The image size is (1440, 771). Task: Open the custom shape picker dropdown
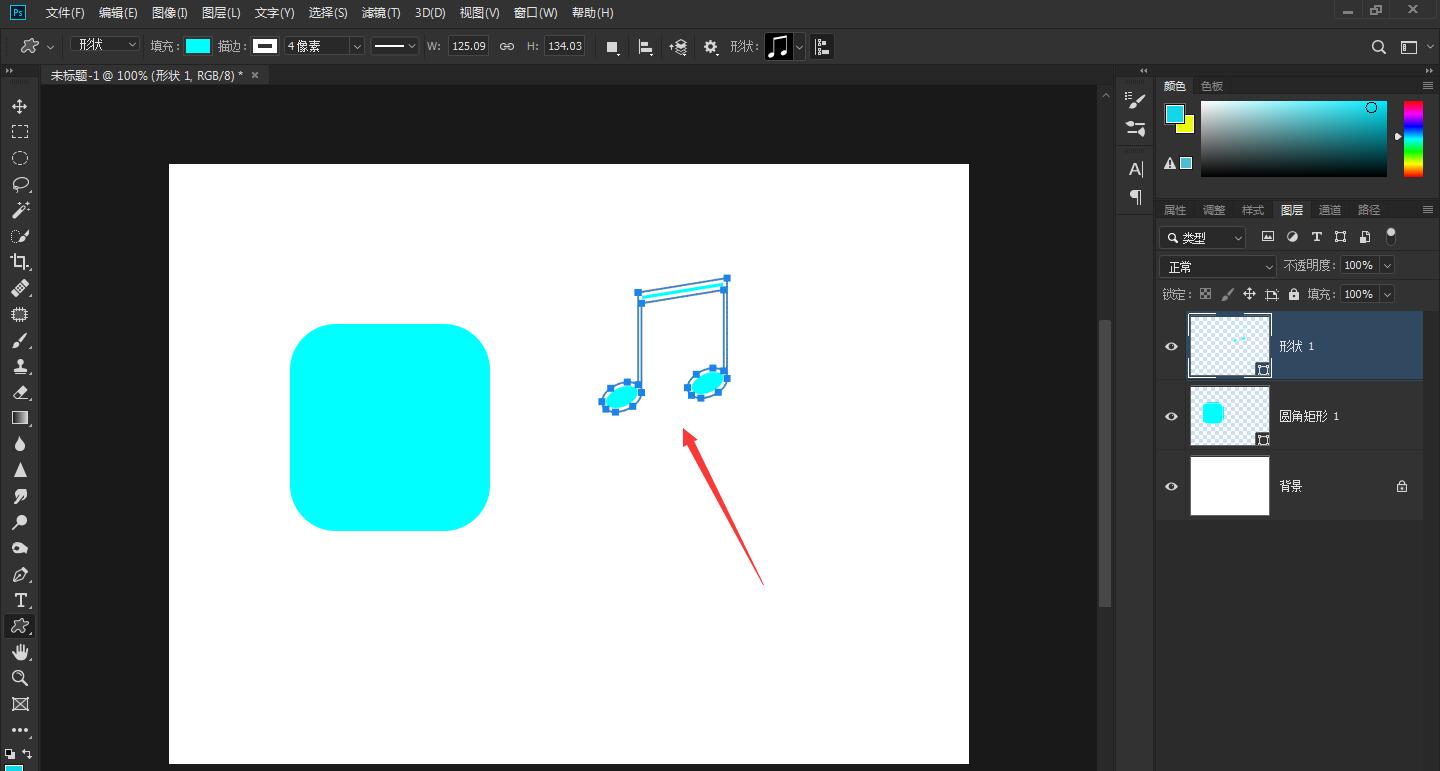[799, 47]
